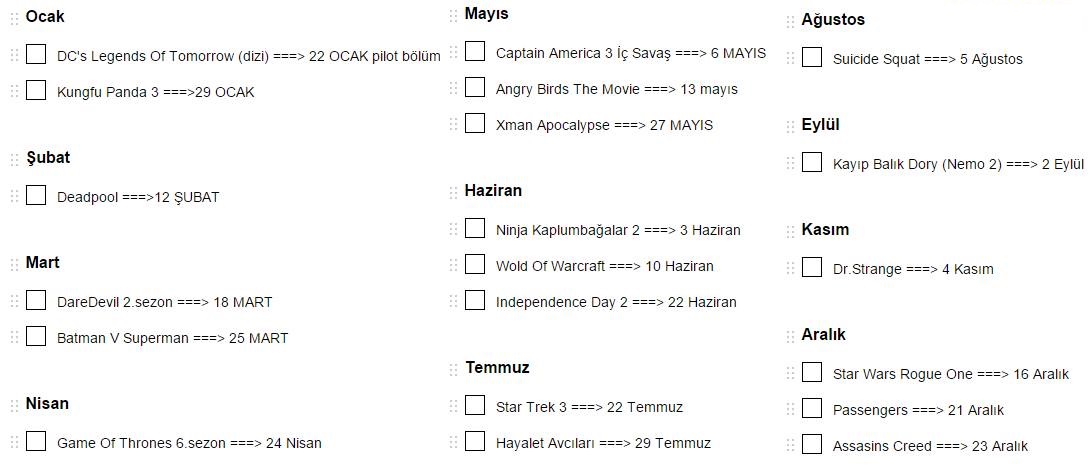Image resolution: width=1092 pixels, height=470 pixels.
Task: Click drag handle next to Star Trek 3
Action: (454, 406)
